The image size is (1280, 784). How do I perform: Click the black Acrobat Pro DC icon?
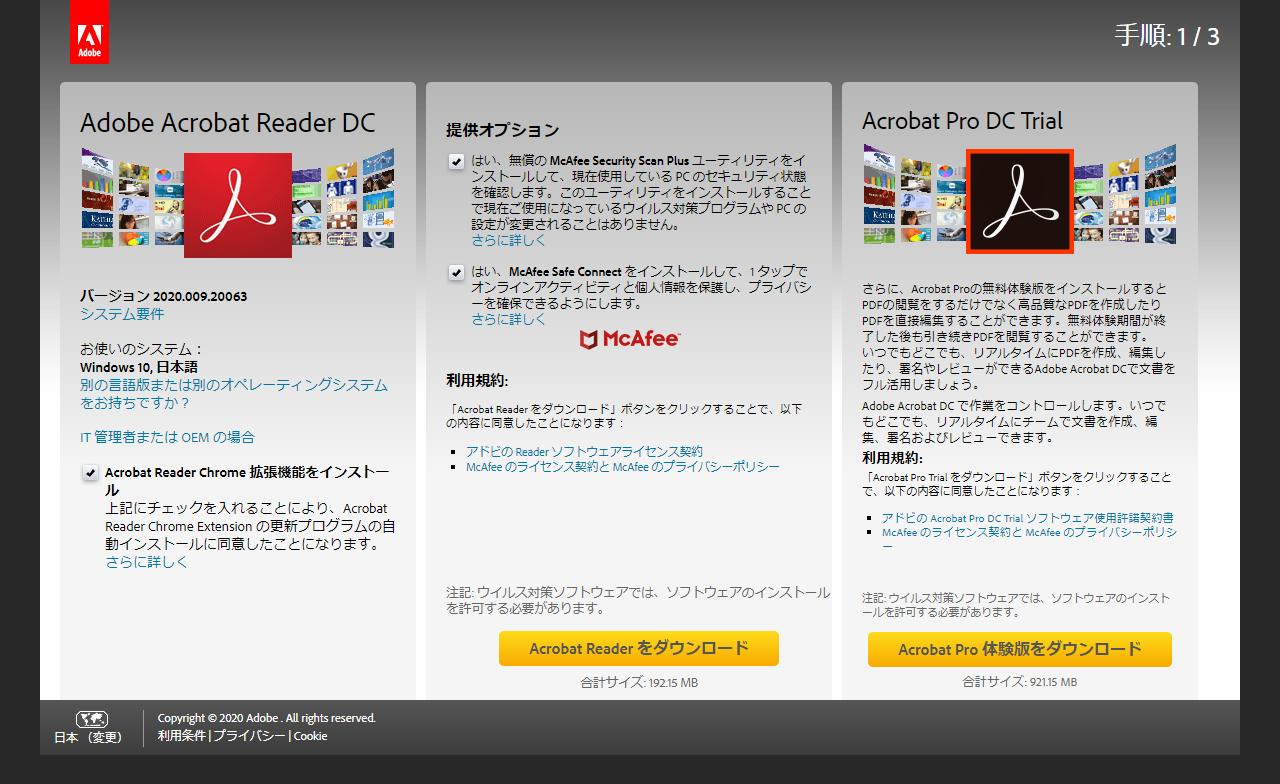[x=1019, y=201]
